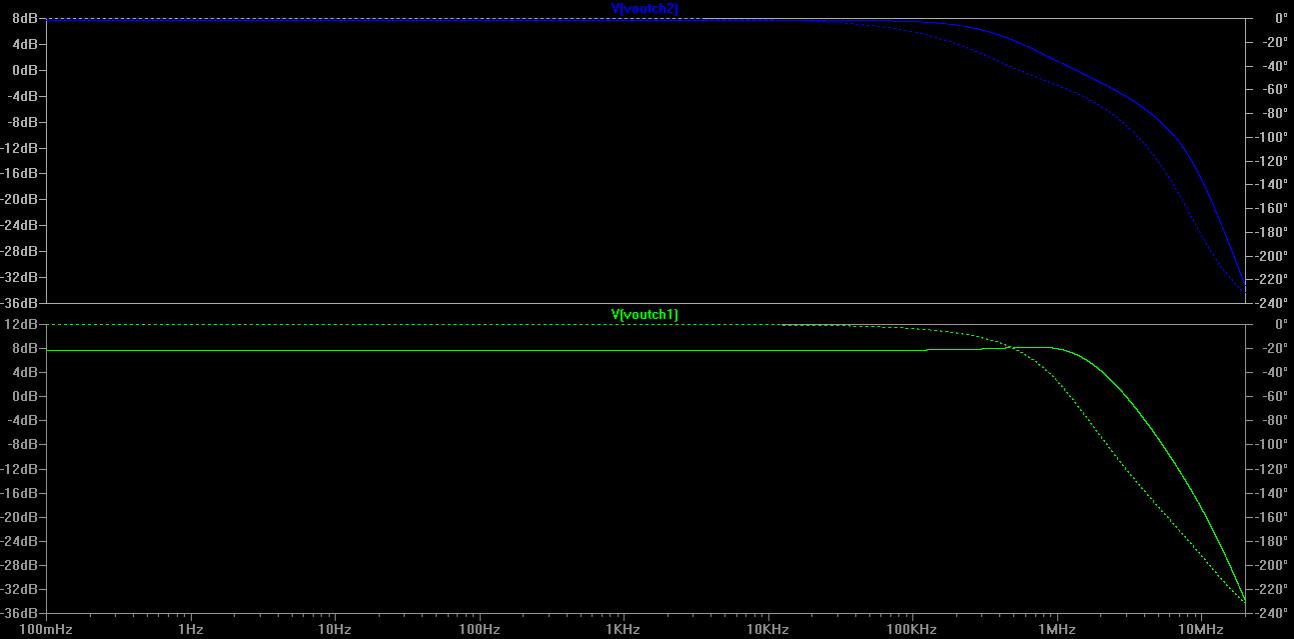This screenshot has height=639, width=1294.
Task: Click -40° on the lower pane's phase axis
Action: click(x=1274, y=372)
